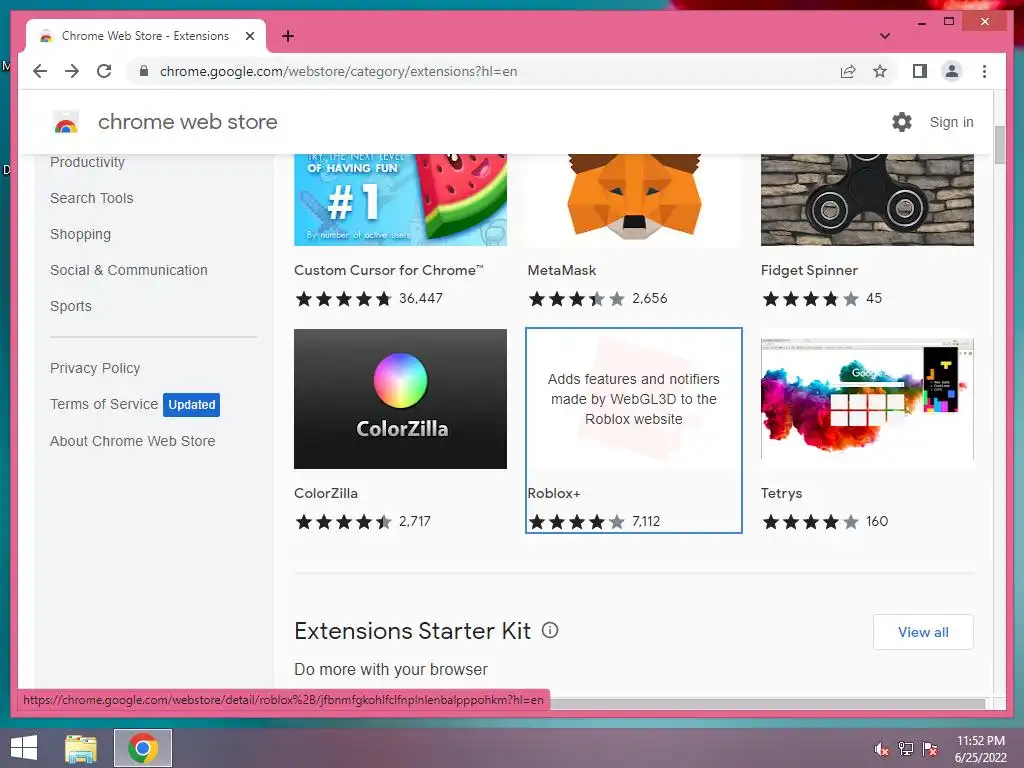1024x768 pixels.
Task: Open the Shopping category
Action: pos(80,234)
